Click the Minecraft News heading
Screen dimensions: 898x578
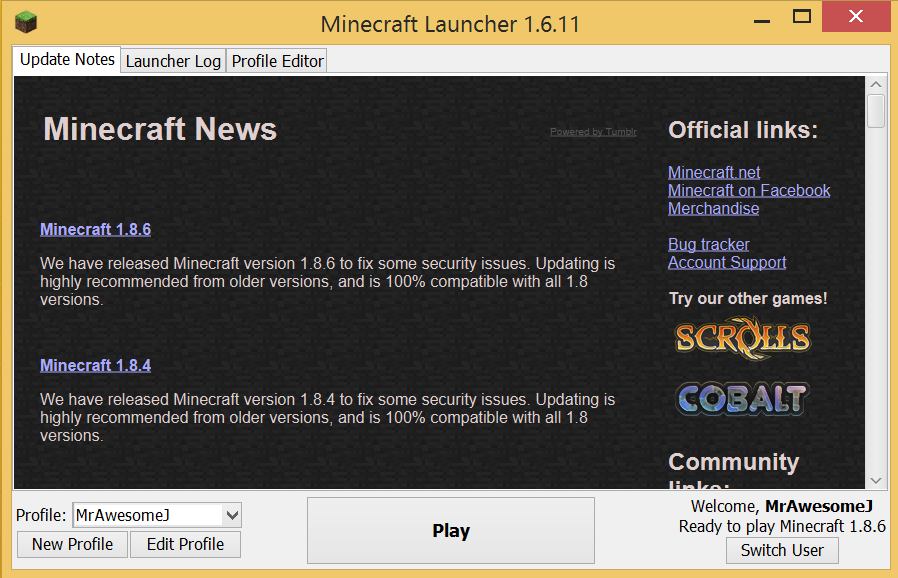(160, 129)
